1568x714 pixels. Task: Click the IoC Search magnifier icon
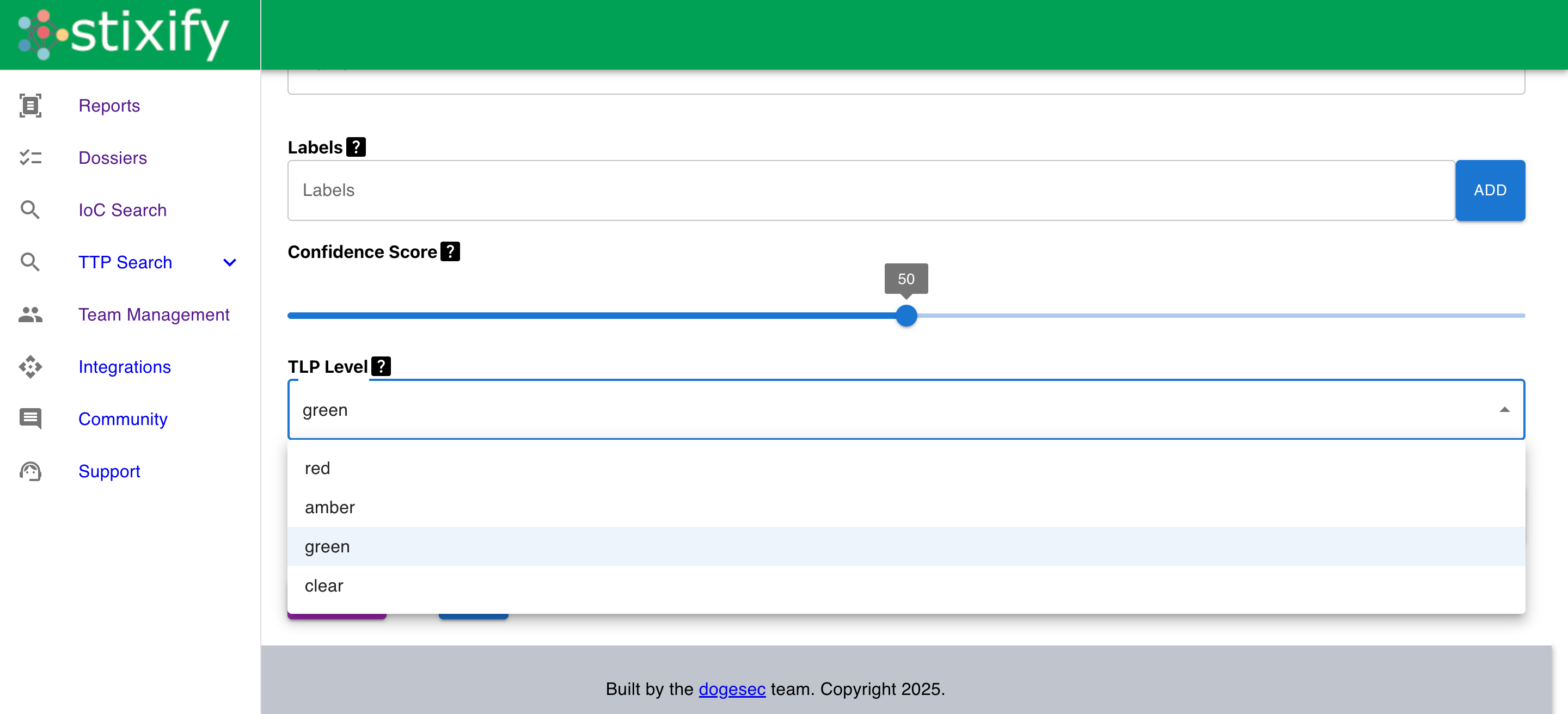tap(30, 210)
